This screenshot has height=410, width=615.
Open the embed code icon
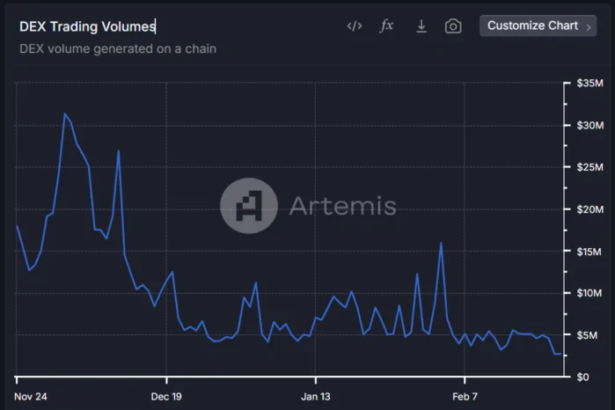(354, 26)
